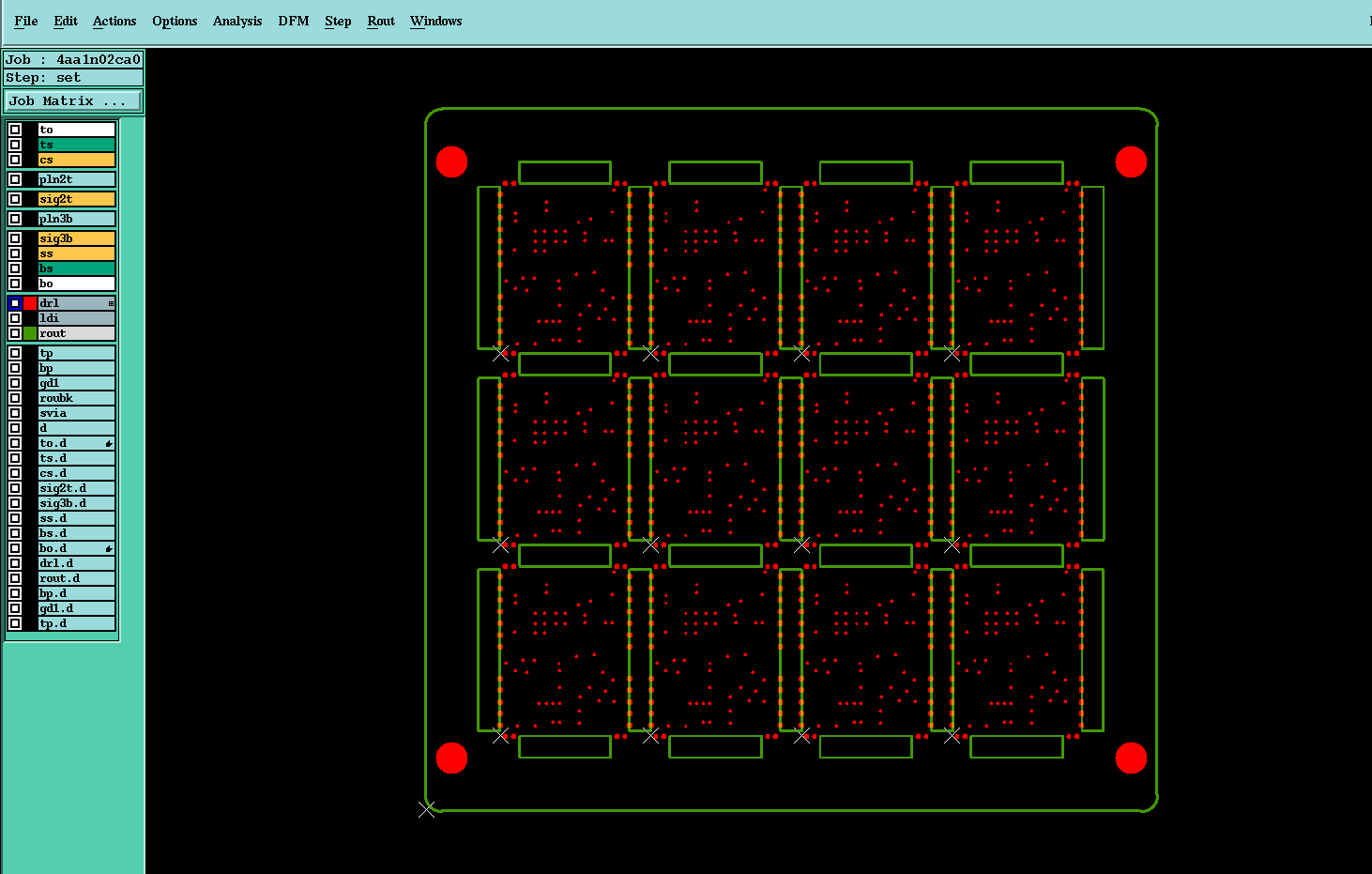Toggle the checkbox for layer ss

tap(15, 253)
